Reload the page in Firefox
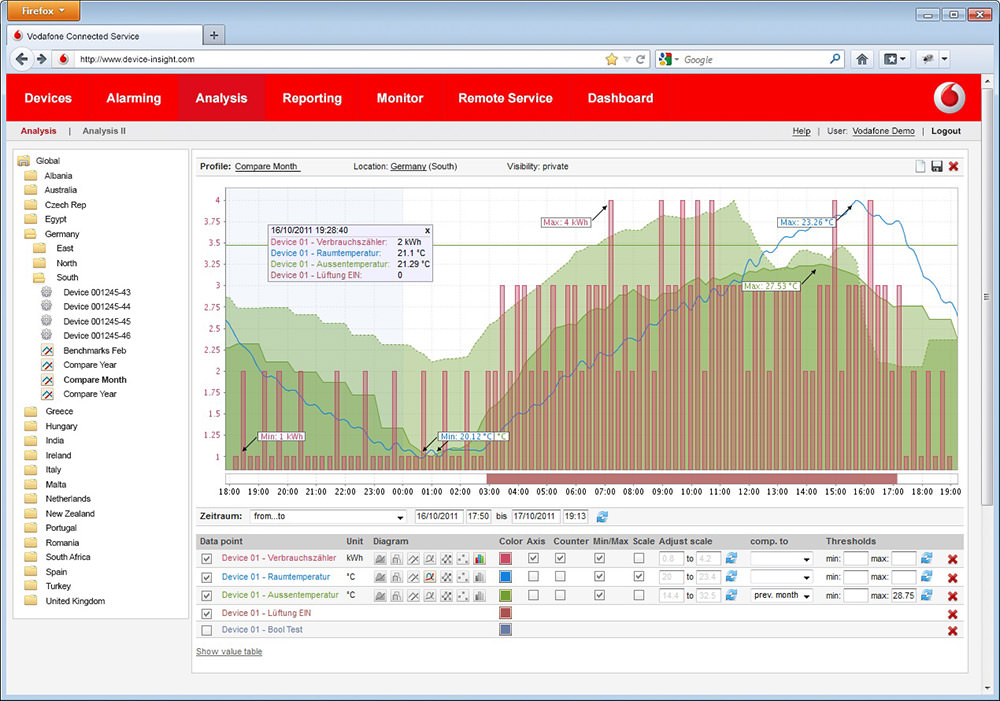Viewport: 1000px width, 701px height. [x=640, y=59]
